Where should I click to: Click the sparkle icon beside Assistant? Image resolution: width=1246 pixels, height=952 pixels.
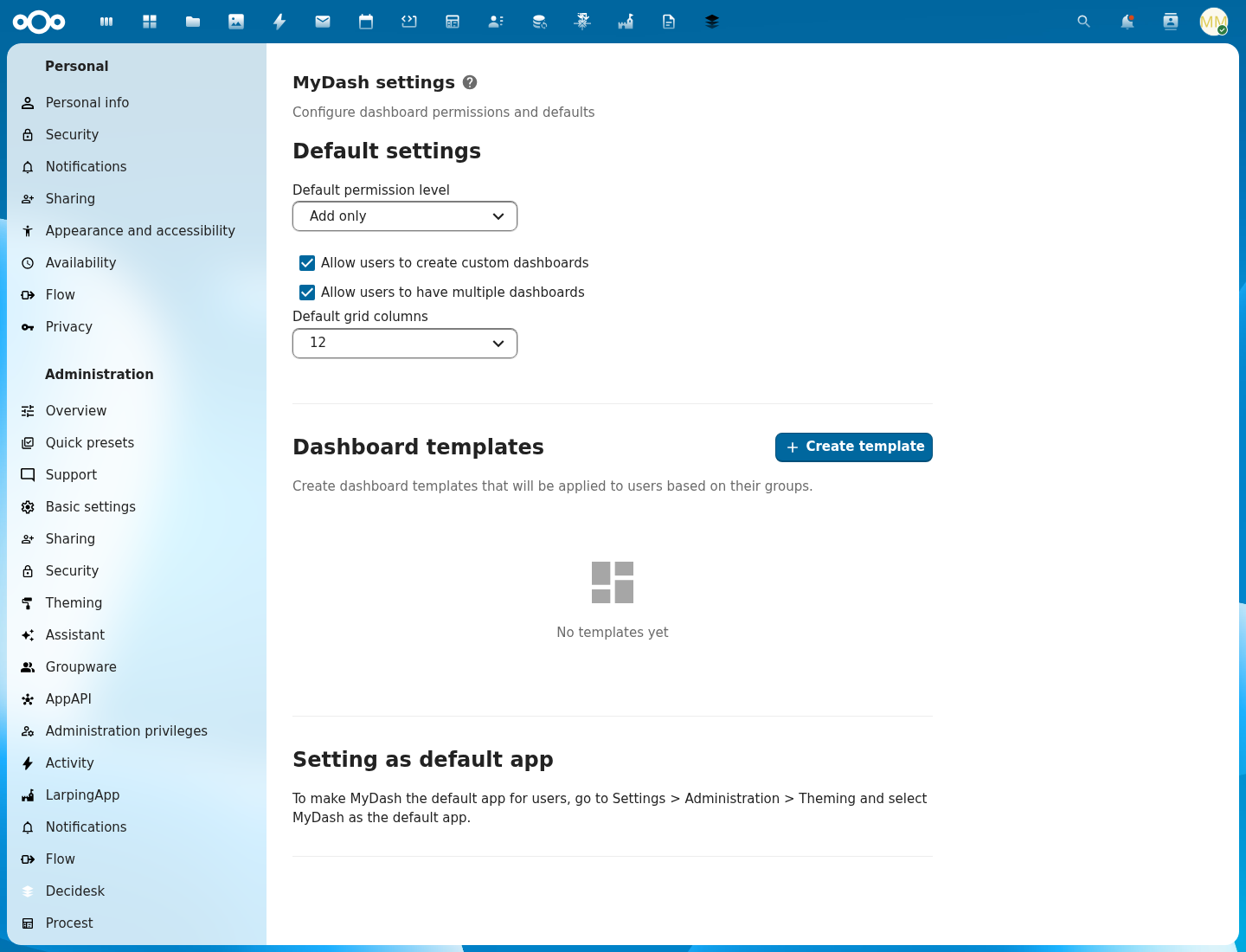point(28,635)
